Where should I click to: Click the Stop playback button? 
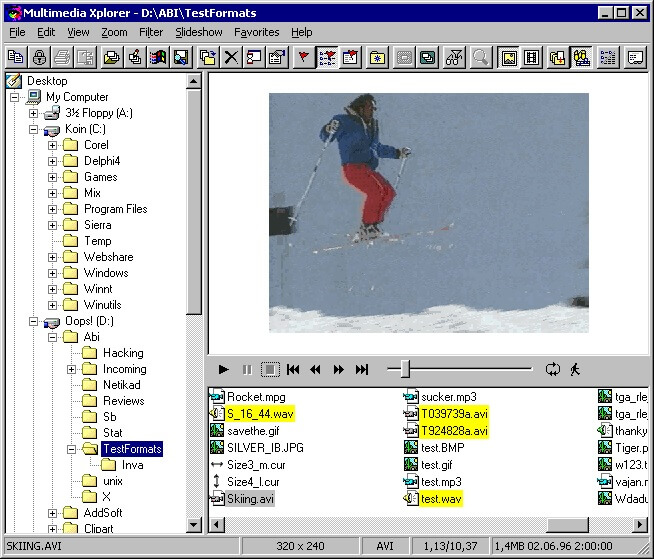[269, 369]
